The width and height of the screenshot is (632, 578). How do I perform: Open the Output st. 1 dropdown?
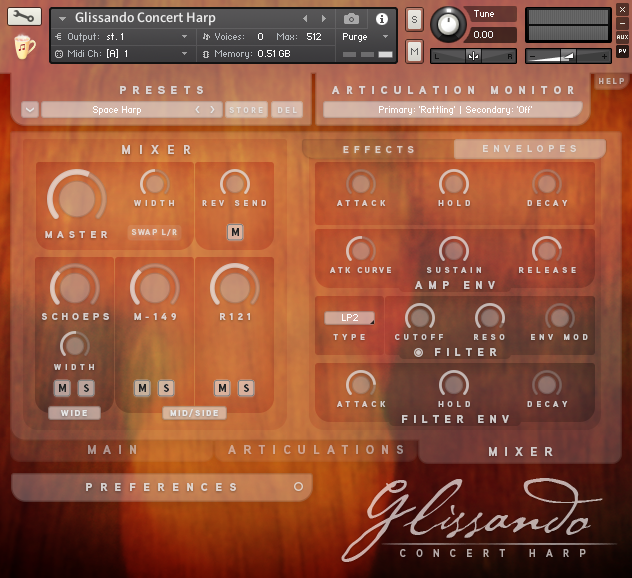(x=184, y=37)
